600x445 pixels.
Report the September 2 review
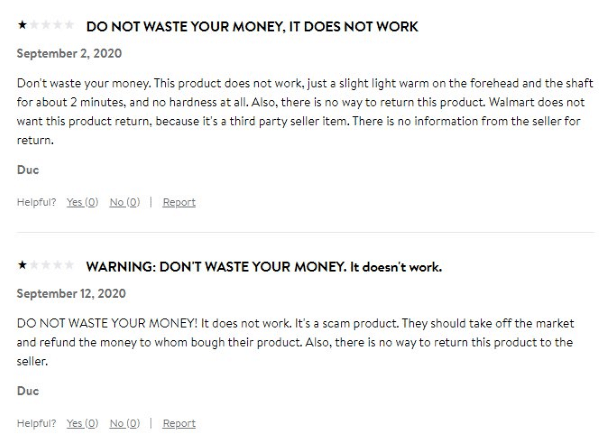pyautogui.click(x=179, y=202)
